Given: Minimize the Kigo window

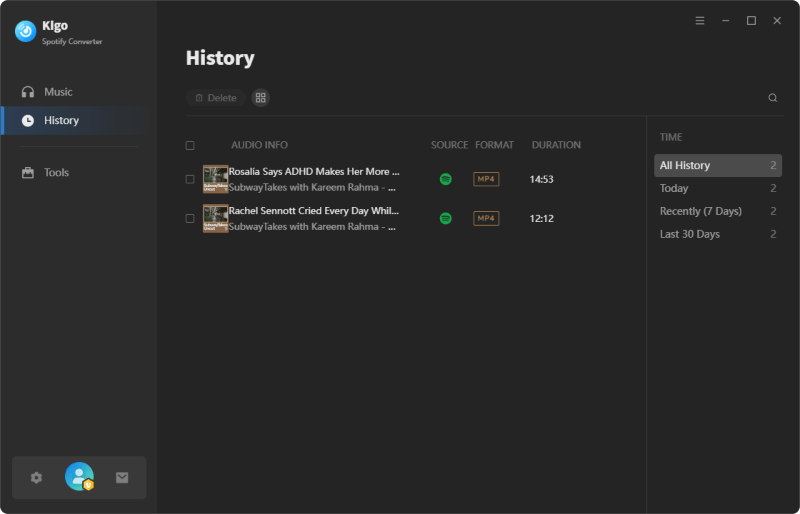Looking at the screenshot, I should click(726, 20).
